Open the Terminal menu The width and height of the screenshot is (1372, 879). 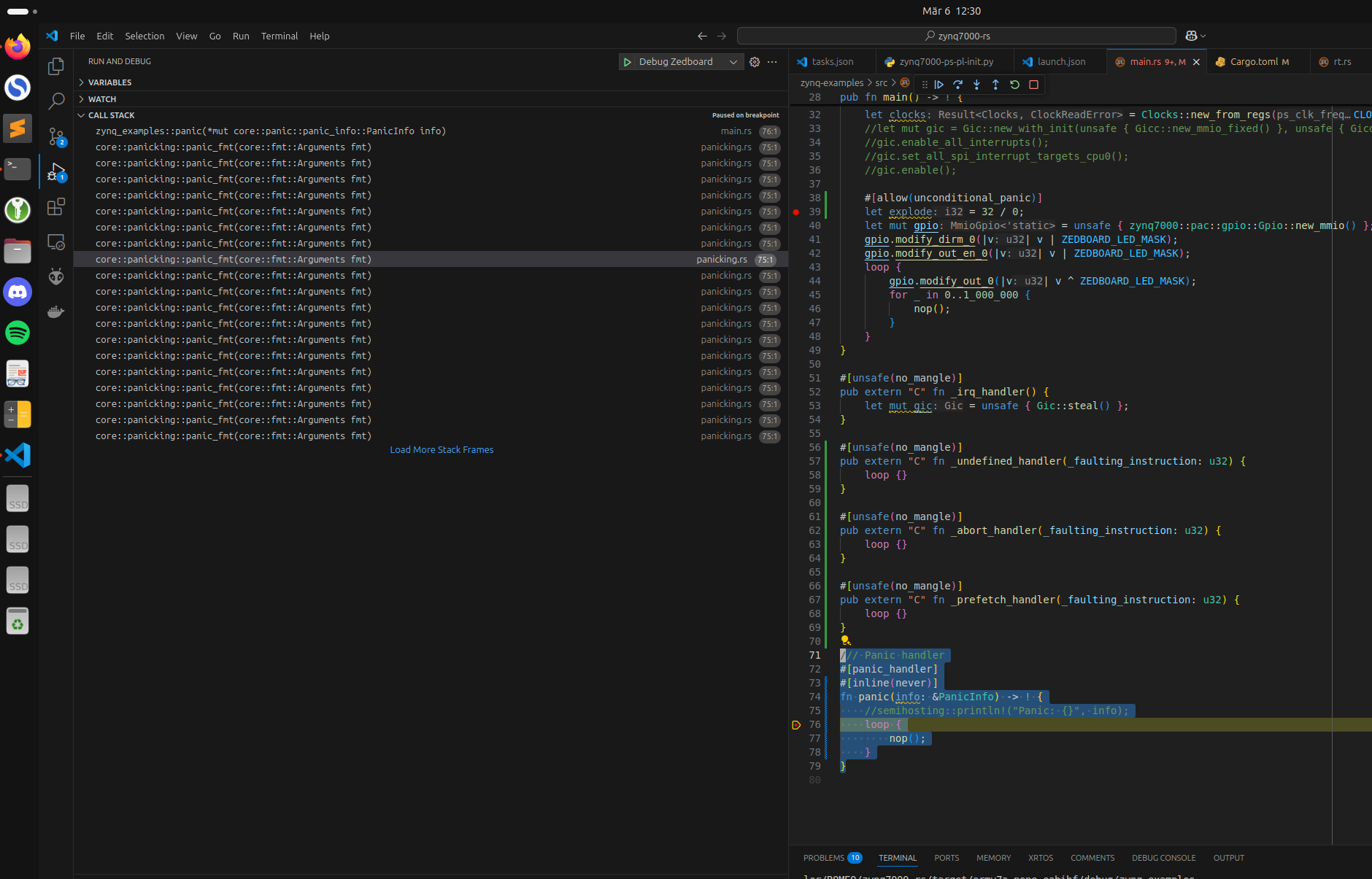point(279,36)
